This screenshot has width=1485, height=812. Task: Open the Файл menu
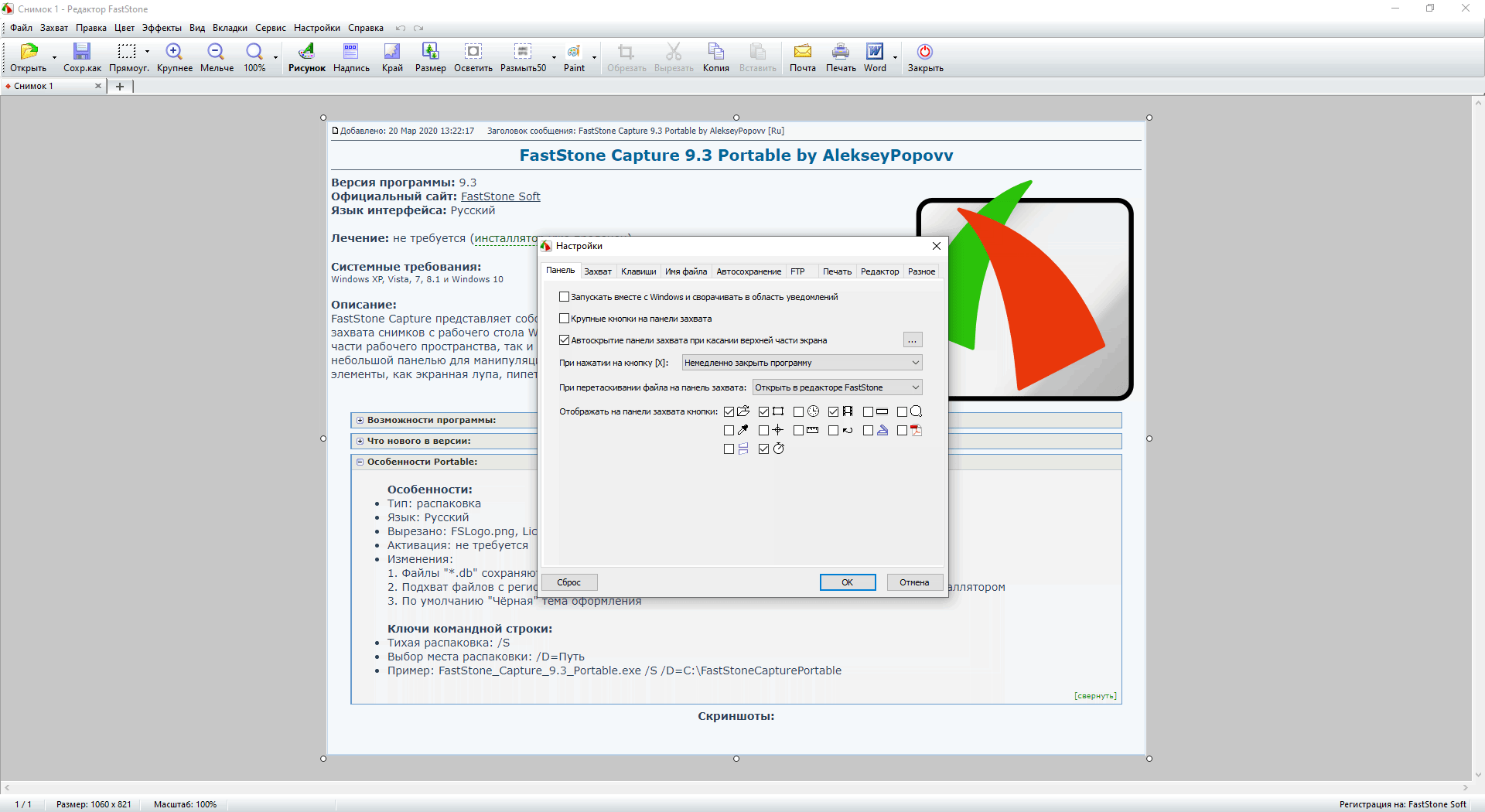(x=21, y=28)
